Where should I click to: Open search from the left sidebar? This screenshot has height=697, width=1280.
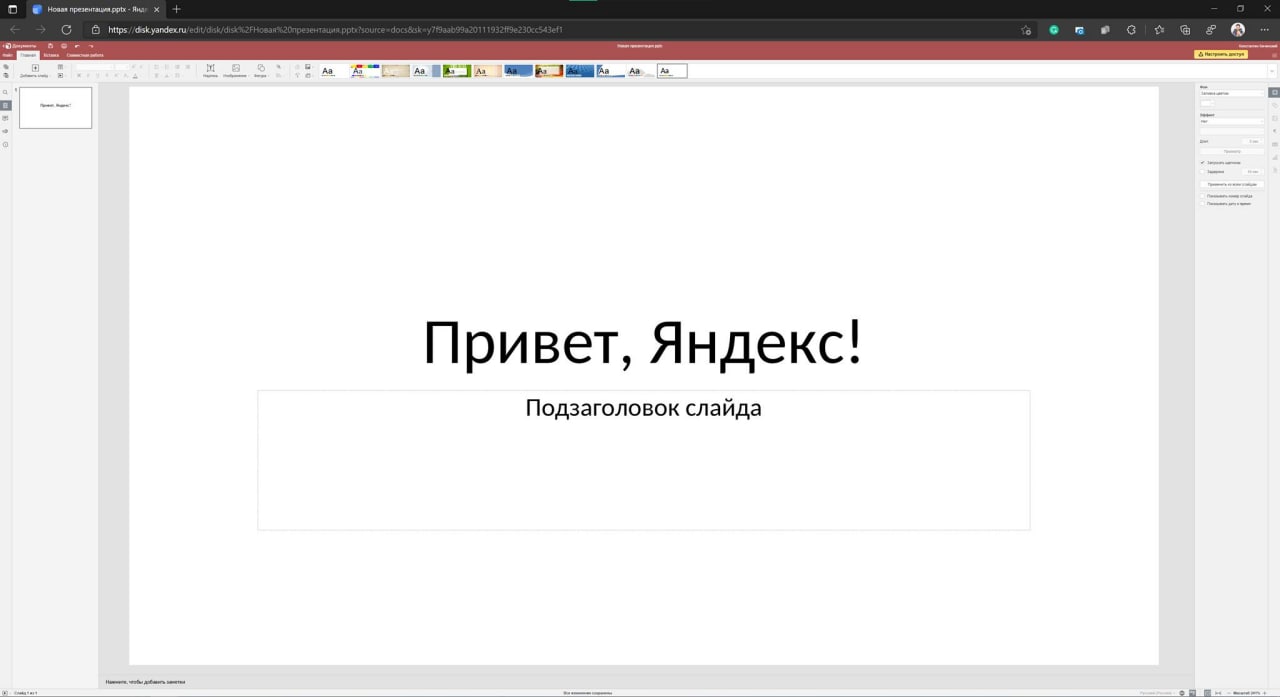click(x=5, y=92)
